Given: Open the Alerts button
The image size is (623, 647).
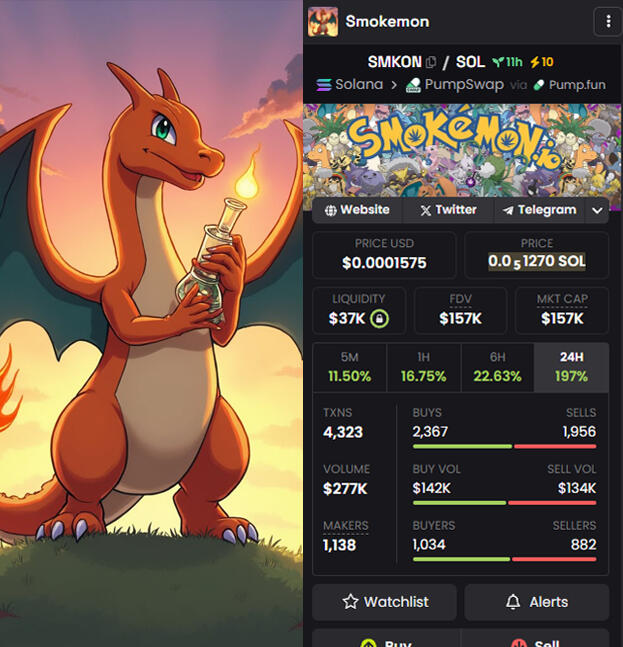Looking at the screenshot, I should [537, 602].
